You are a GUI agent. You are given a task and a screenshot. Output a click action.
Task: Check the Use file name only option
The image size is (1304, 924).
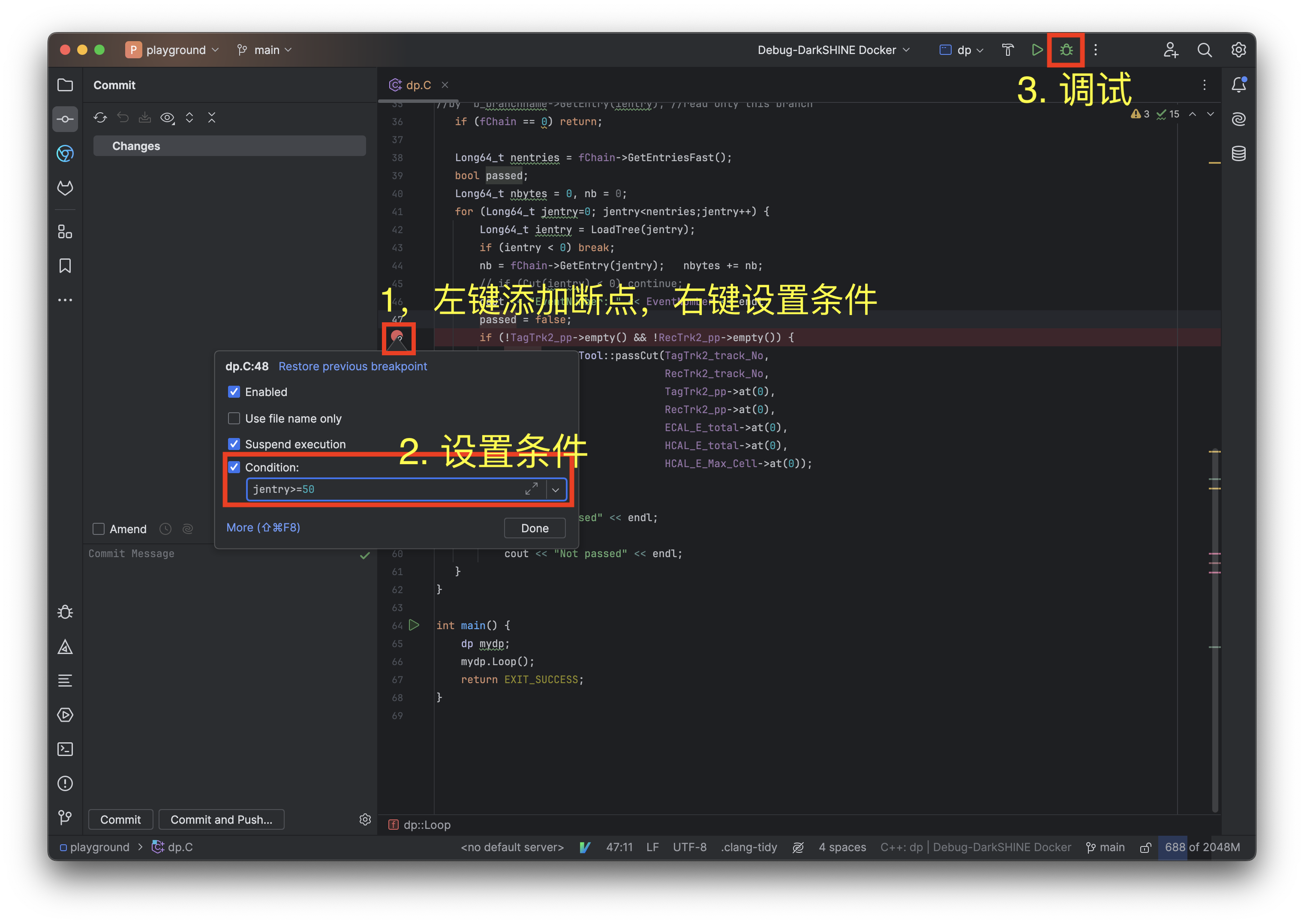pyautogui.click(x=234, y=418)
